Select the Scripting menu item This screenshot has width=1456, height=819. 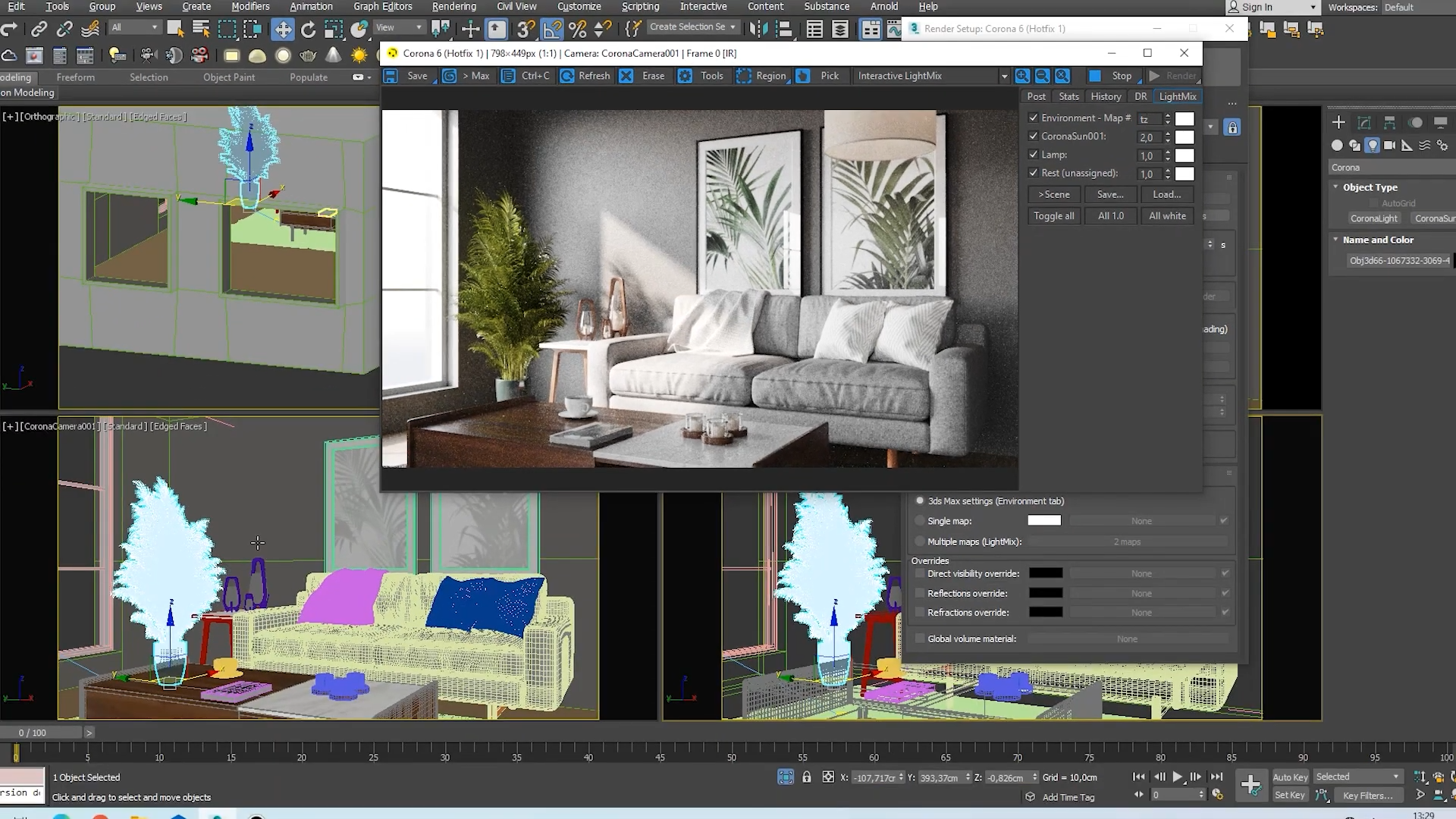pos(641,6)
